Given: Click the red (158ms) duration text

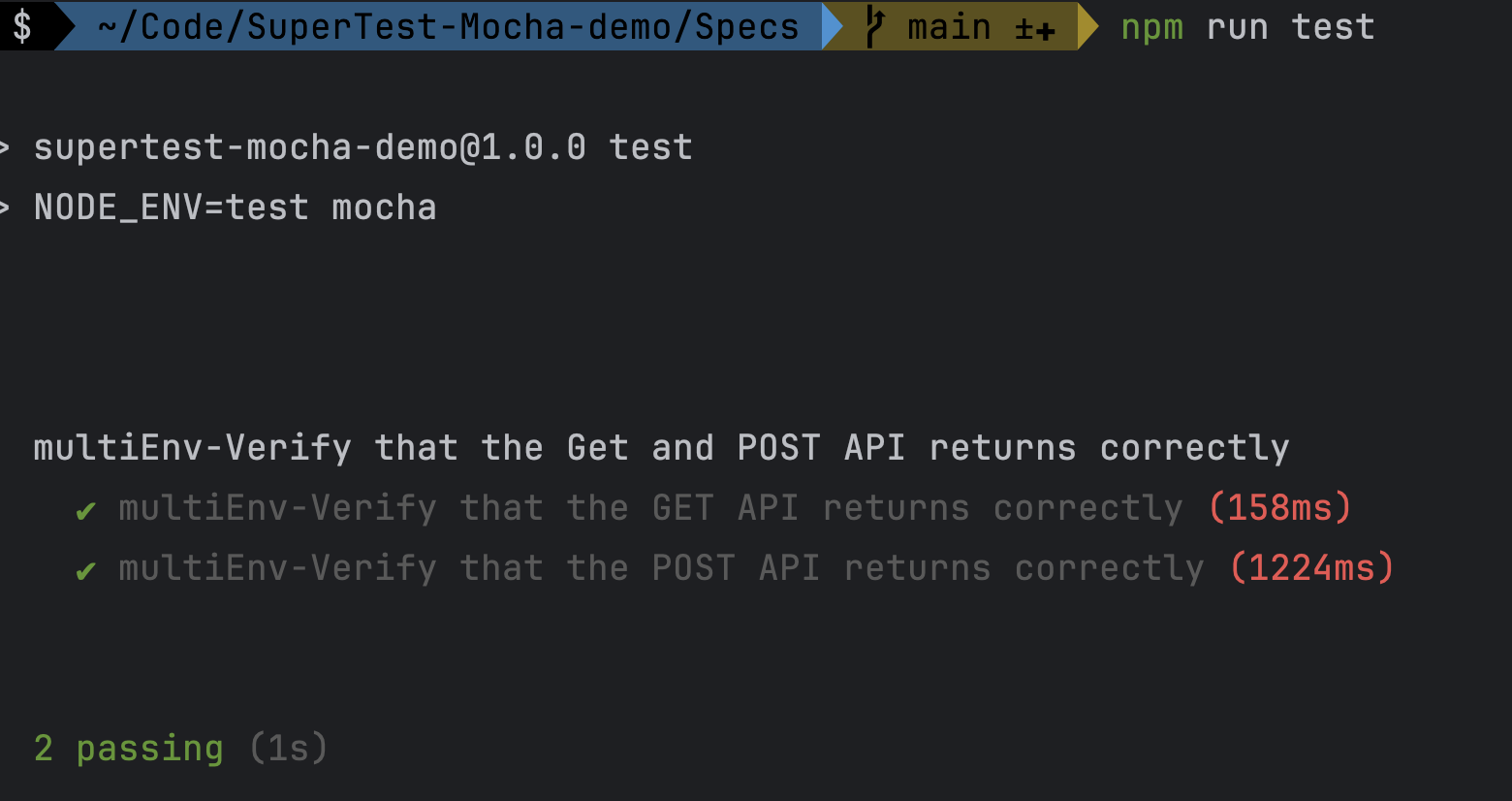Looking at the screenshot, I should tap(1280, 507).
